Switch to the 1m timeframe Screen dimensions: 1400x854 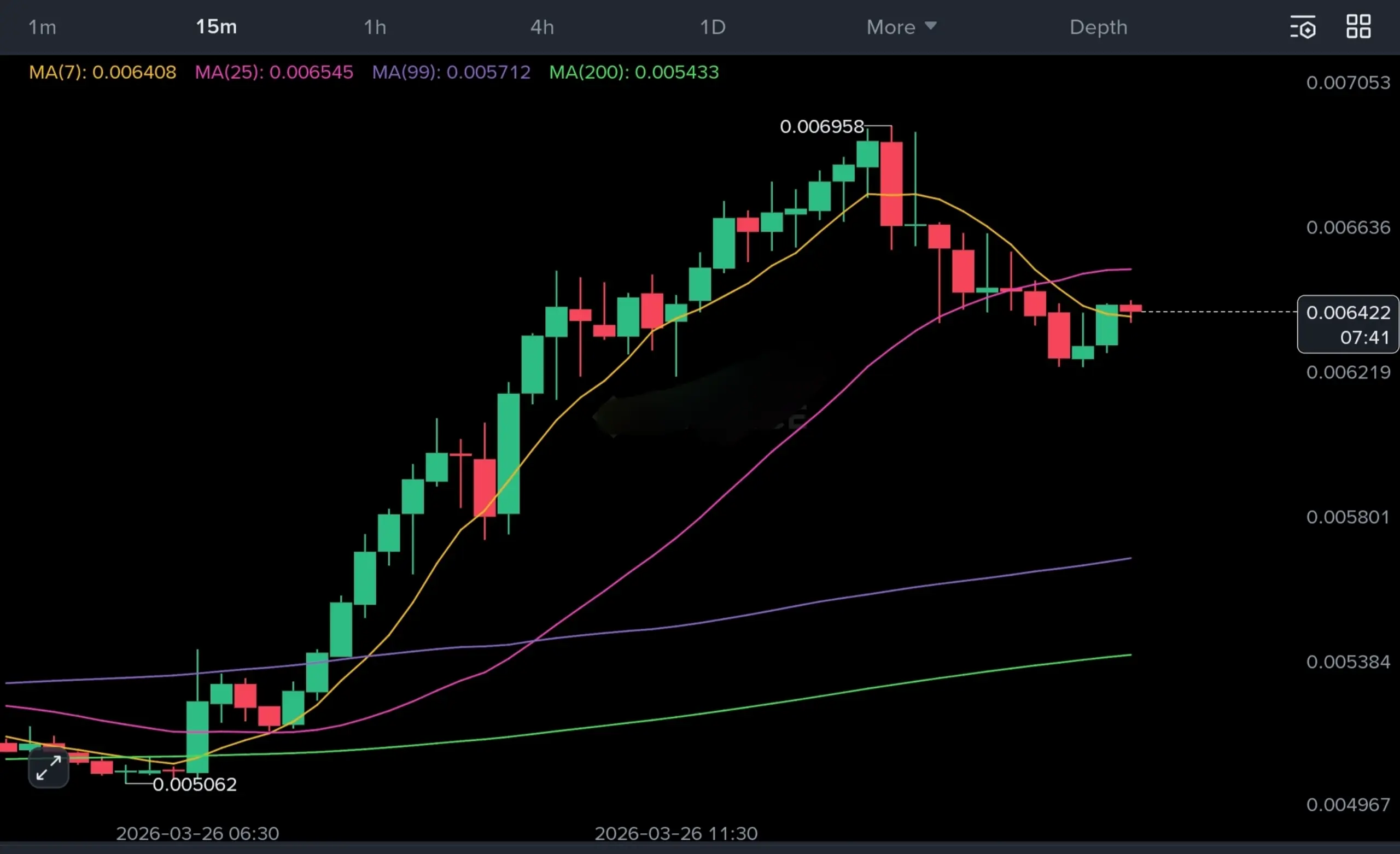(42, 27)
